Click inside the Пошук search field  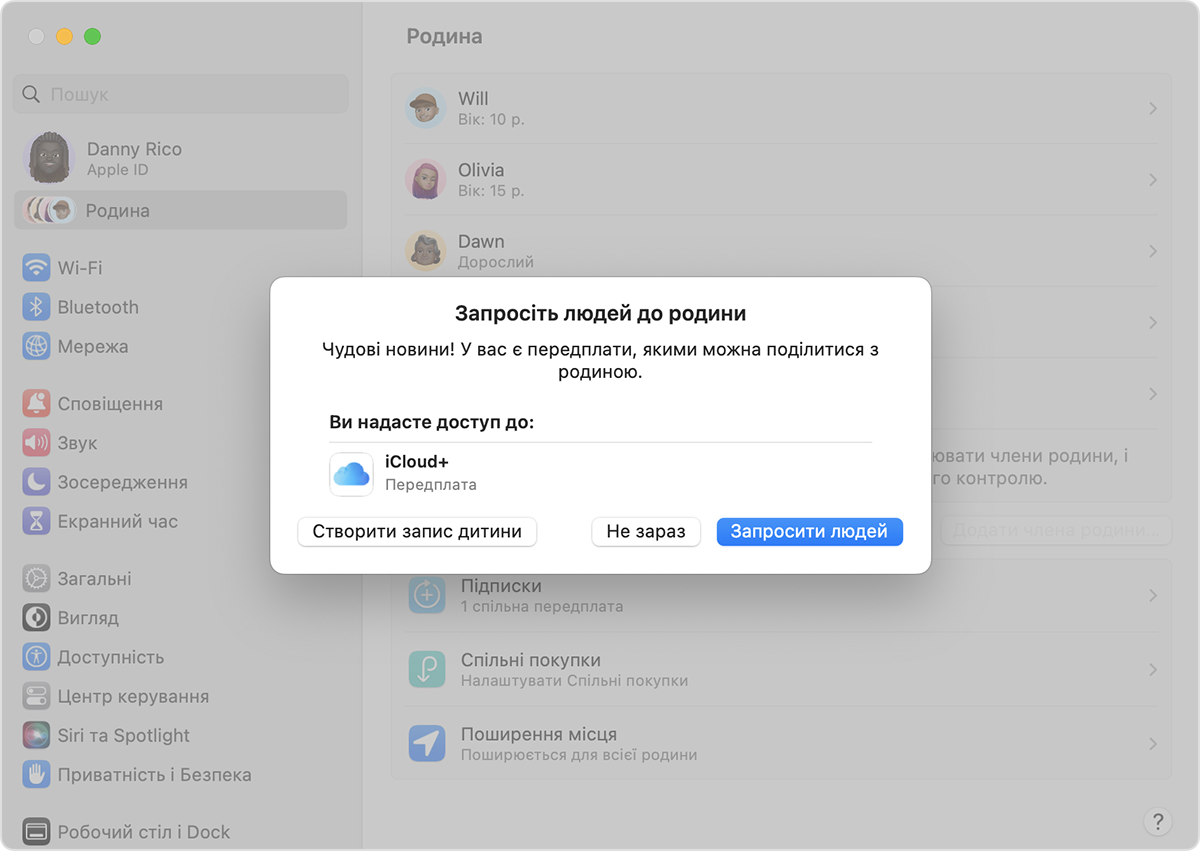click(180, 92)
